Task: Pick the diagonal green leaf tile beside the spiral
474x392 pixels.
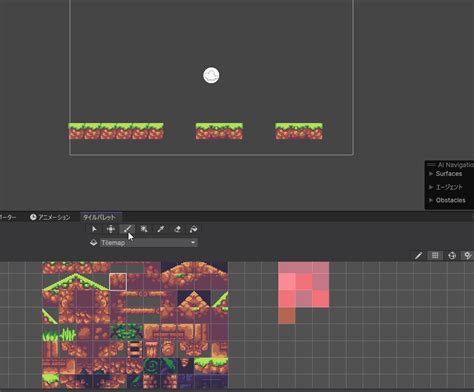Action: click(169, 366)
